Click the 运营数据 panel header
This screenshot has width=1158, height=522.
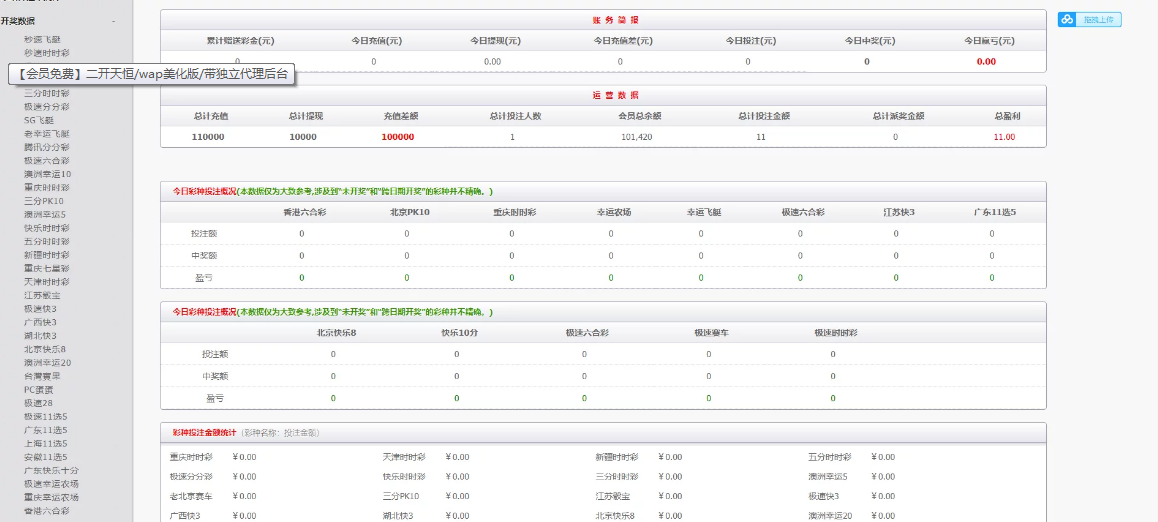click(x=603, y=95)
